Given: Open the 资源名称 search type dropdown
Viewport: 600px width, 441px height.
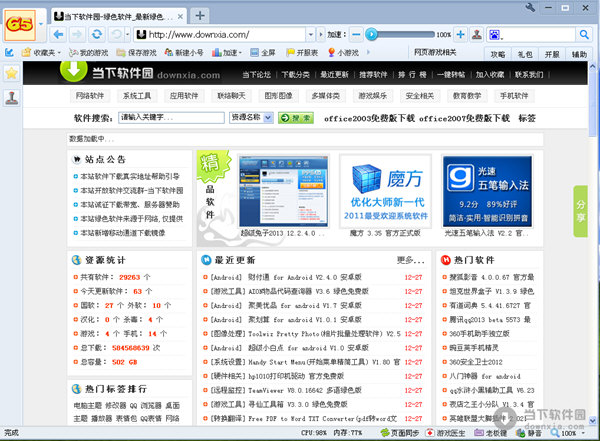Looking at the screenshot, I should pos(251,118).
